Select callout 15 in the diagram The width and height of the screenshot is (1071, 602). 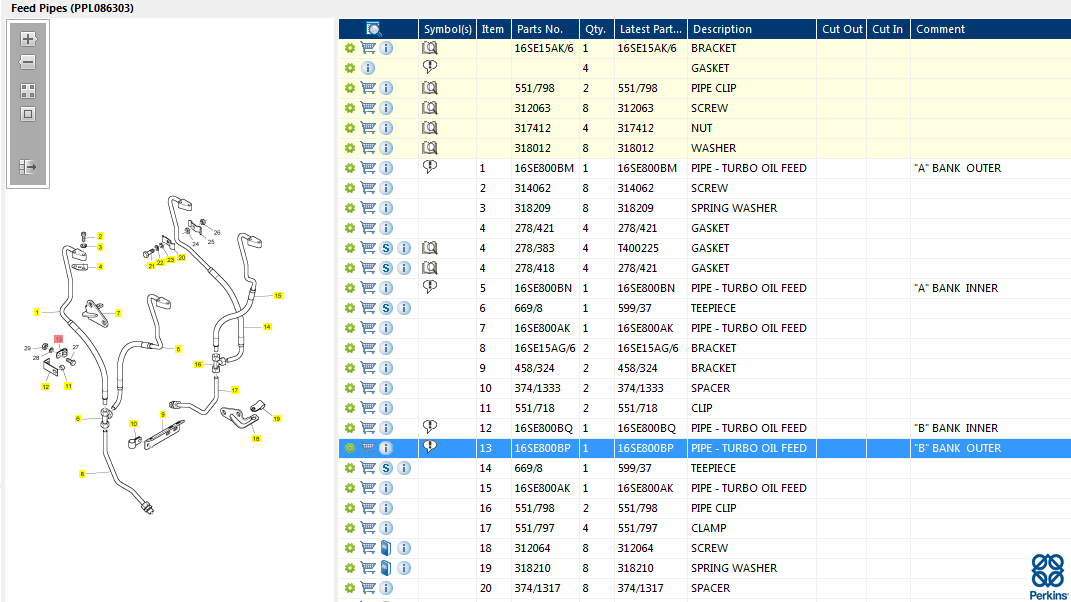click(x=278, y=296)
